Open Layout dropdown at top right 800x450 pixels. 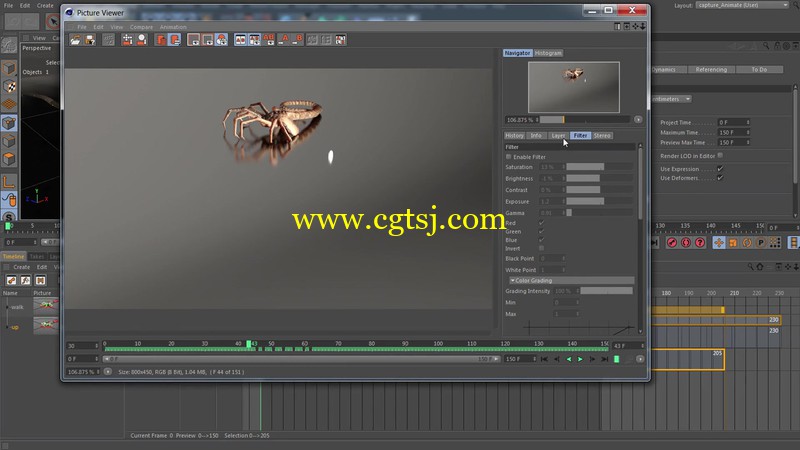(742, 5)
